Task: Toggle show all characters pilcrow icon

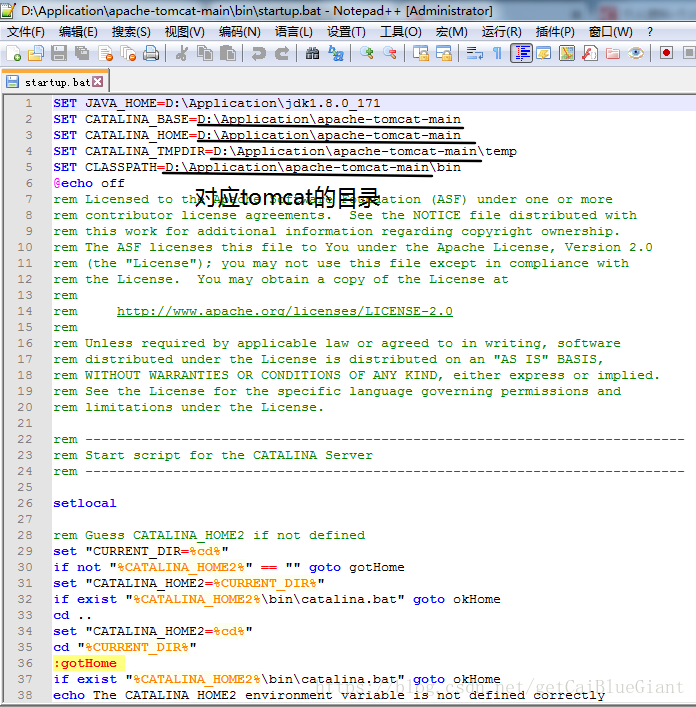Action: (x=497, y=53)
